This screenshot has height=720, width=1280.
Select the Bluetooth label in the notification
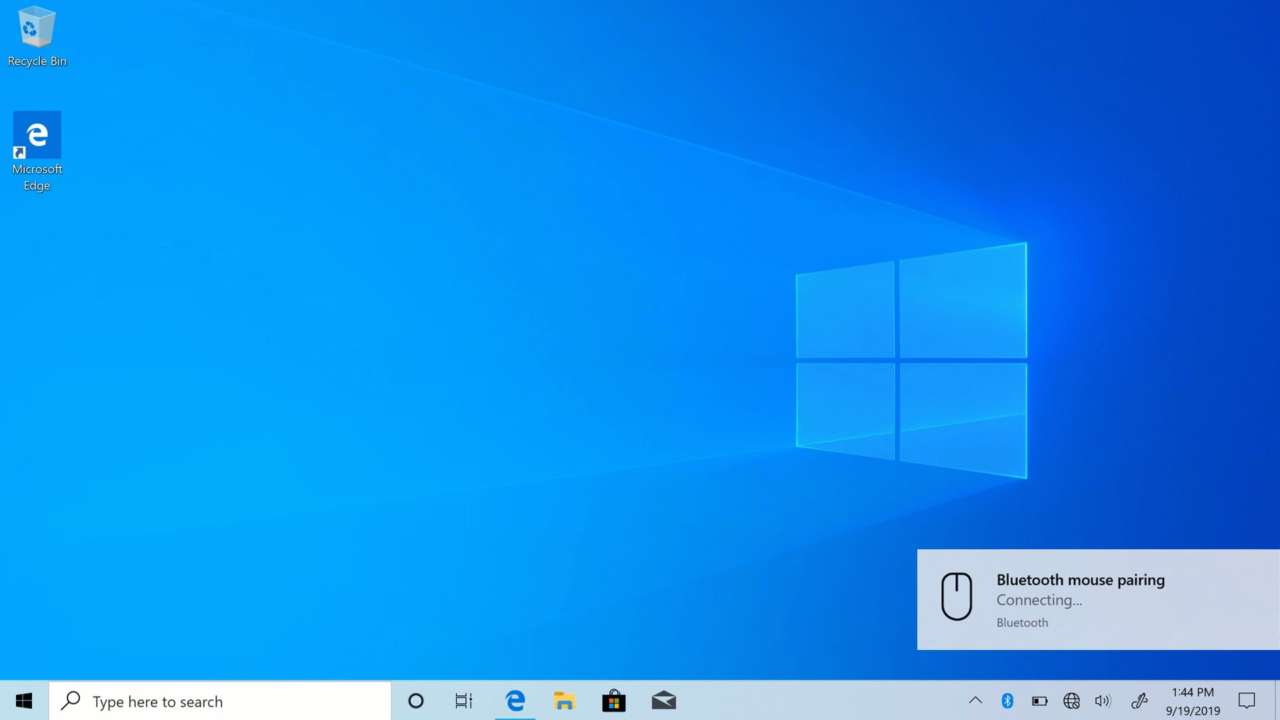click(1022, 622)
